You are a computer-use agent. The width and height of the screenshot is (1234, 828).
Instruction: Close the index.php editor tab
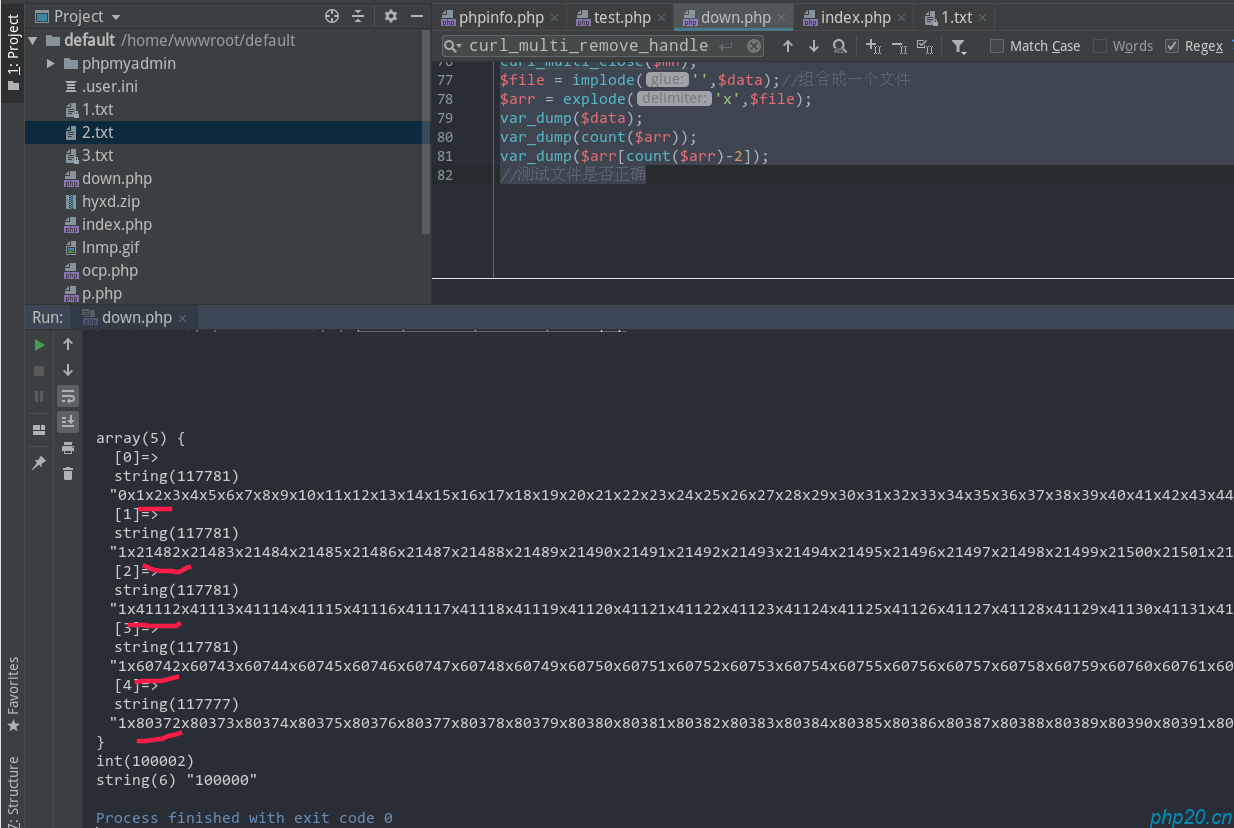[901, 18]
